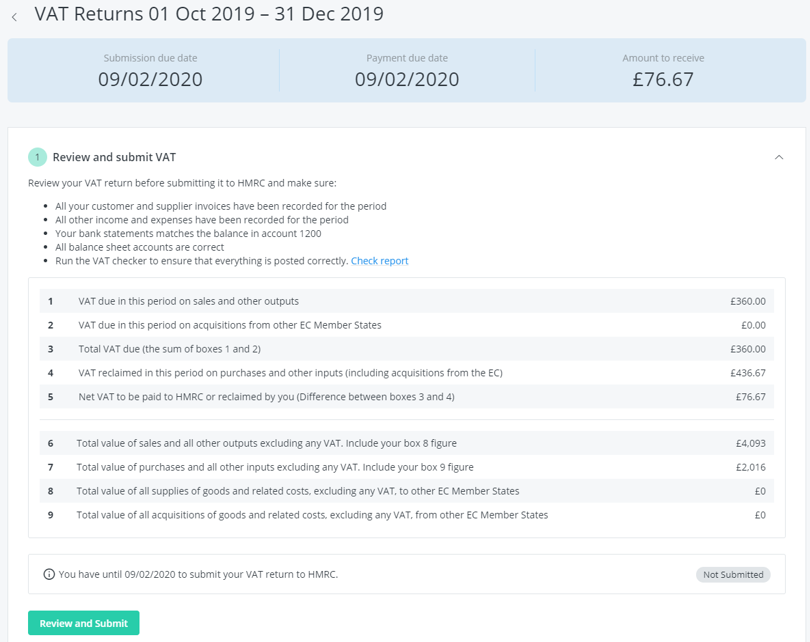Click the box 2 EC acquisitions VAT row
This screenshot has height=642, width=810.
pos(405,324)
